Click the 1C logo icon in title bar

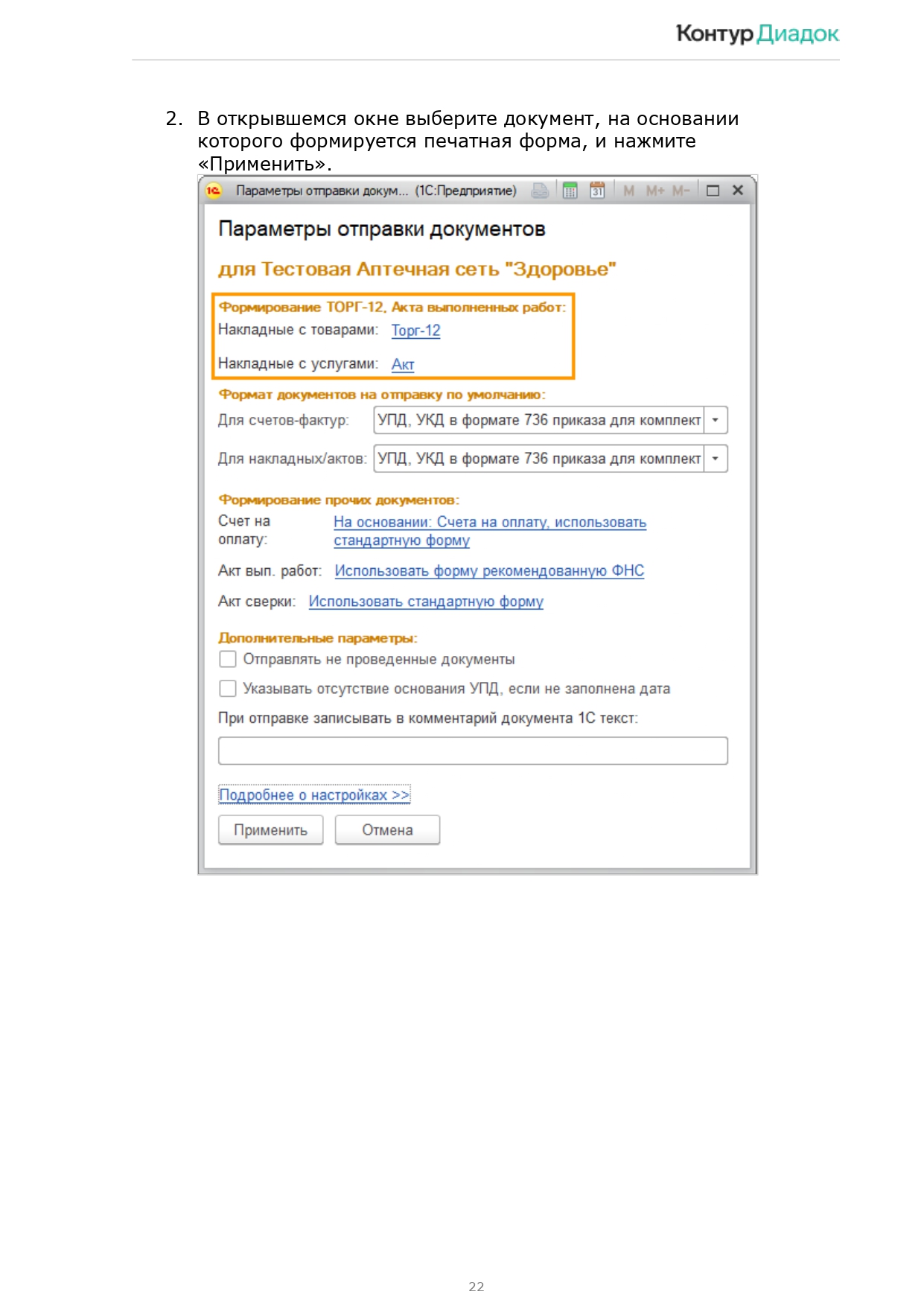pyautogui.click(x=214, y=191)
